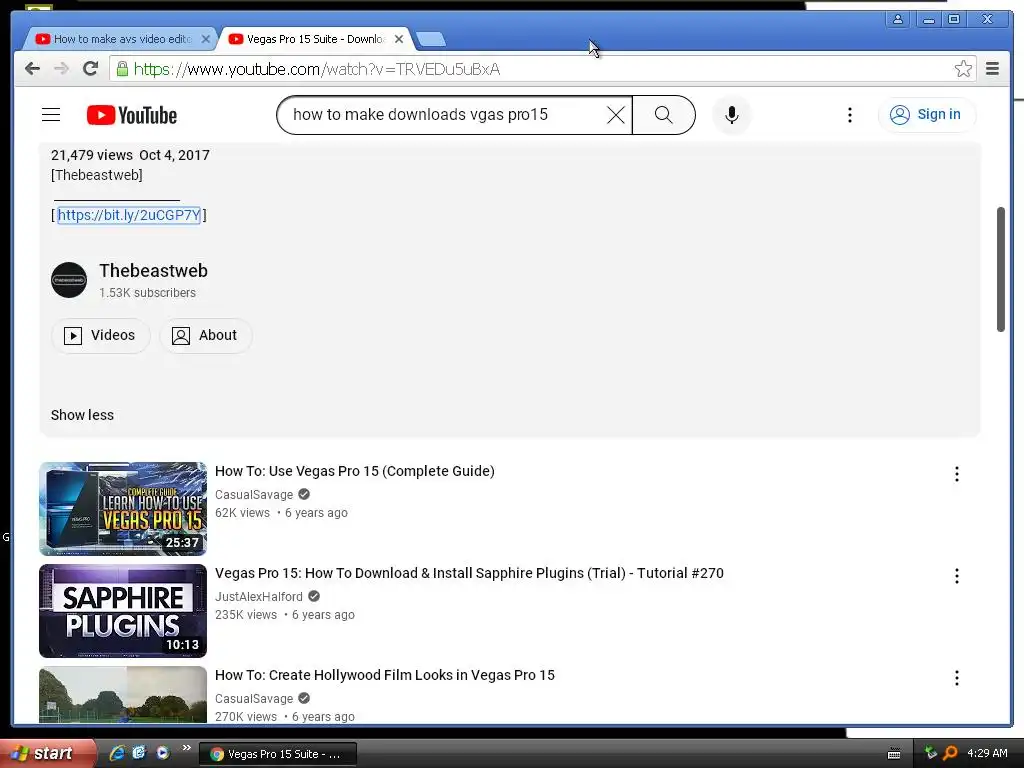This screenshot has height=768, width=1024.
Task: Click the '1.53K subscribers' text
Action: [148, 293]
